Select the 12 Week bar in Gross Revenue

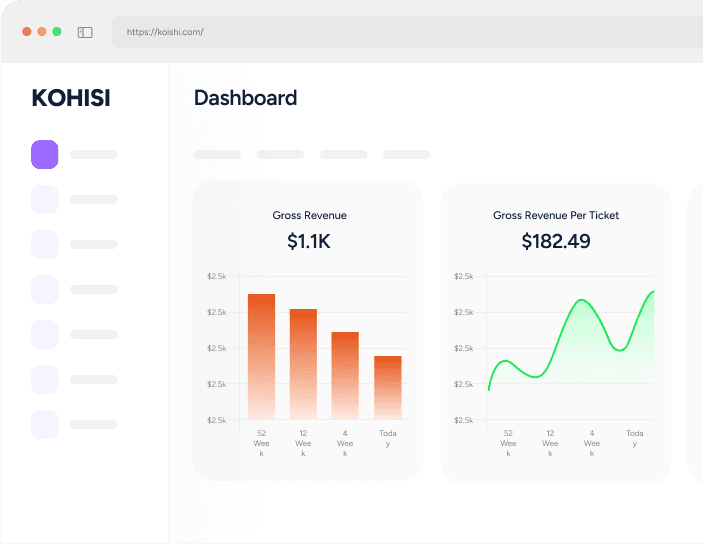tap(303, 364)
